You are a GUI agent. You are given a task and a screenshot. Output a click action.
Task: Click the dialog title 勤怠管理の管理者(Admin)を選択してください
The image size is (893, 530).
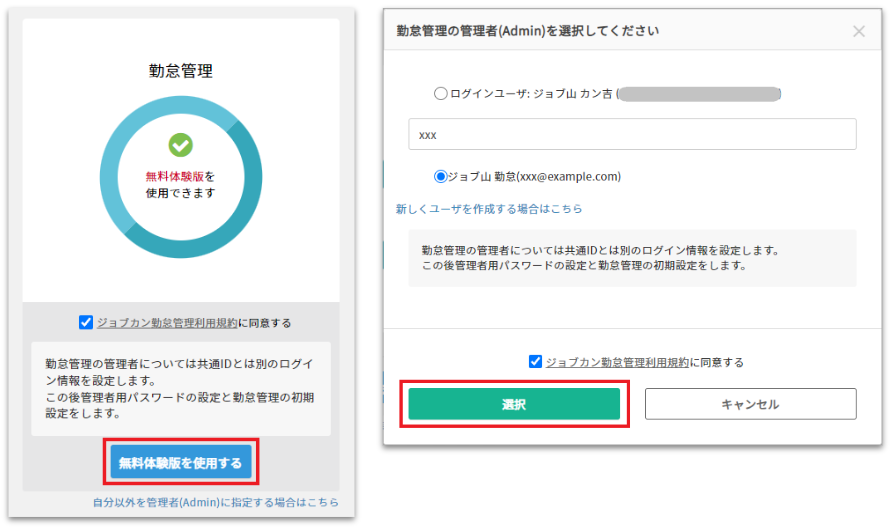click(527, 31)
